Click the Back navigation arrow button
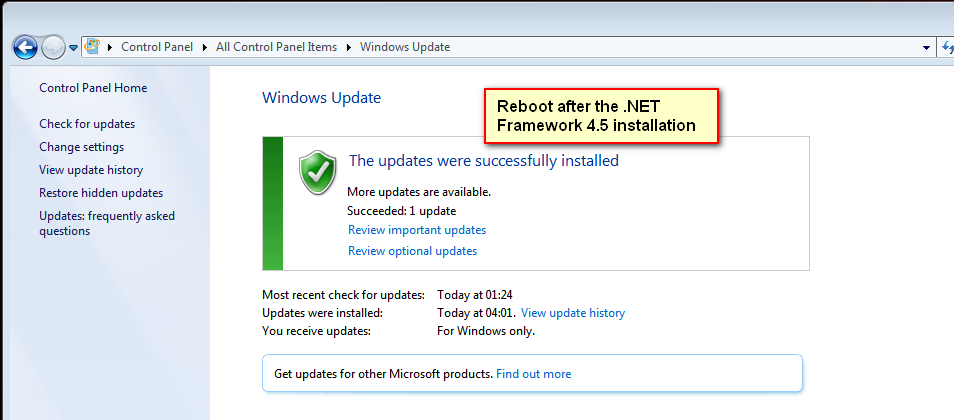 (x=25, y=47)
